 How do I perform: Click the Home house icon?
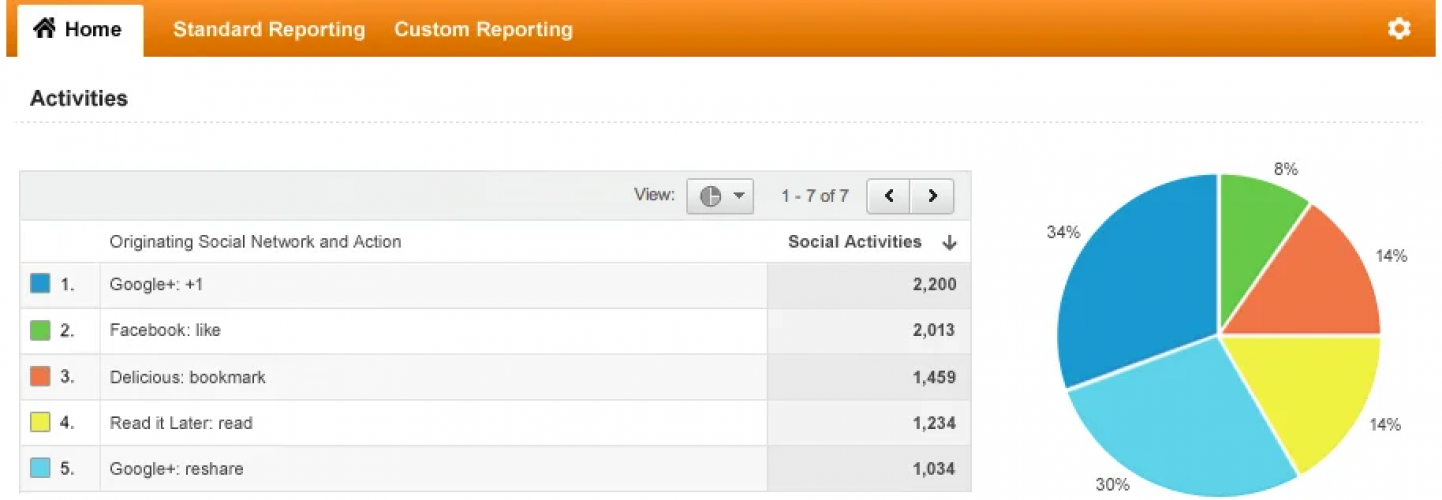point(44,29)
